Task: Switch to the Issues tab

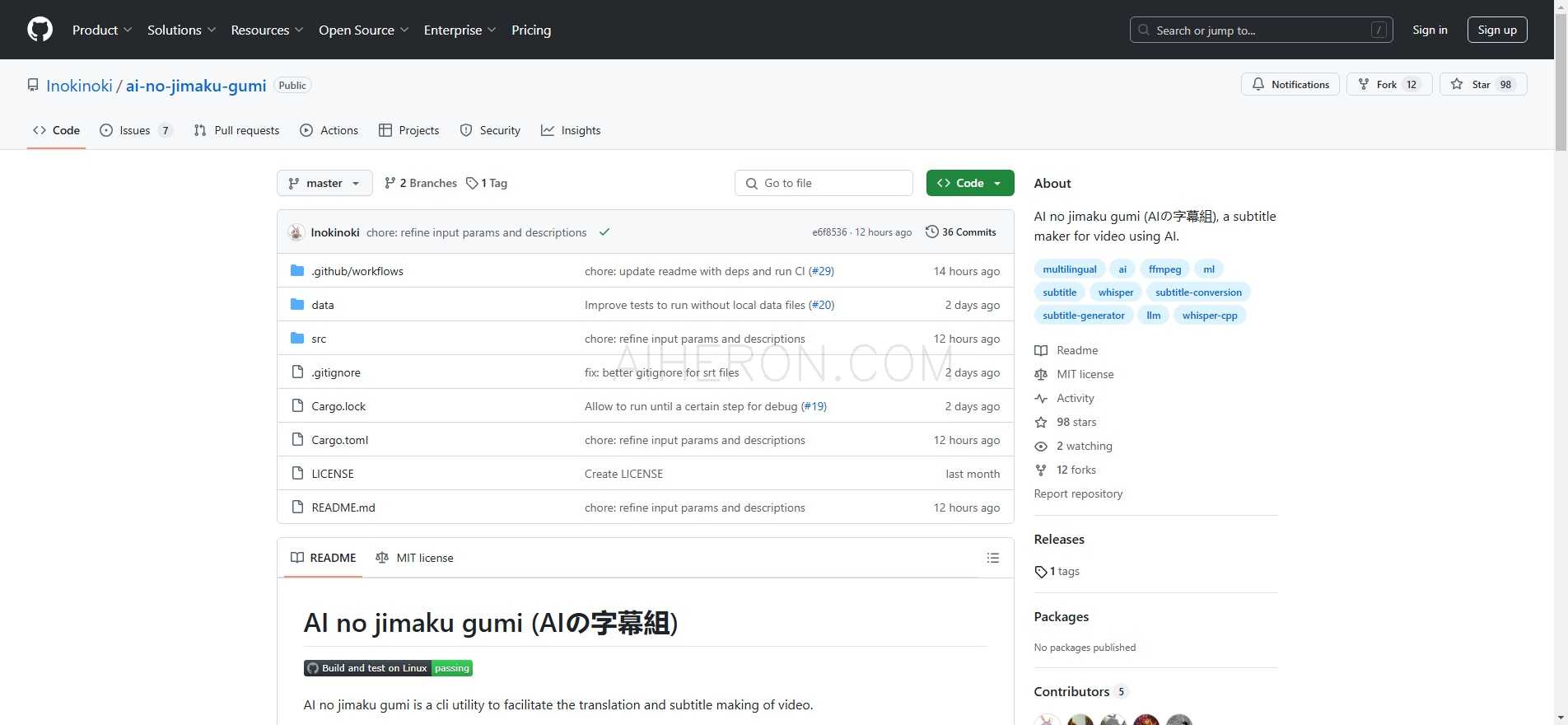Action: pos(135,130)
